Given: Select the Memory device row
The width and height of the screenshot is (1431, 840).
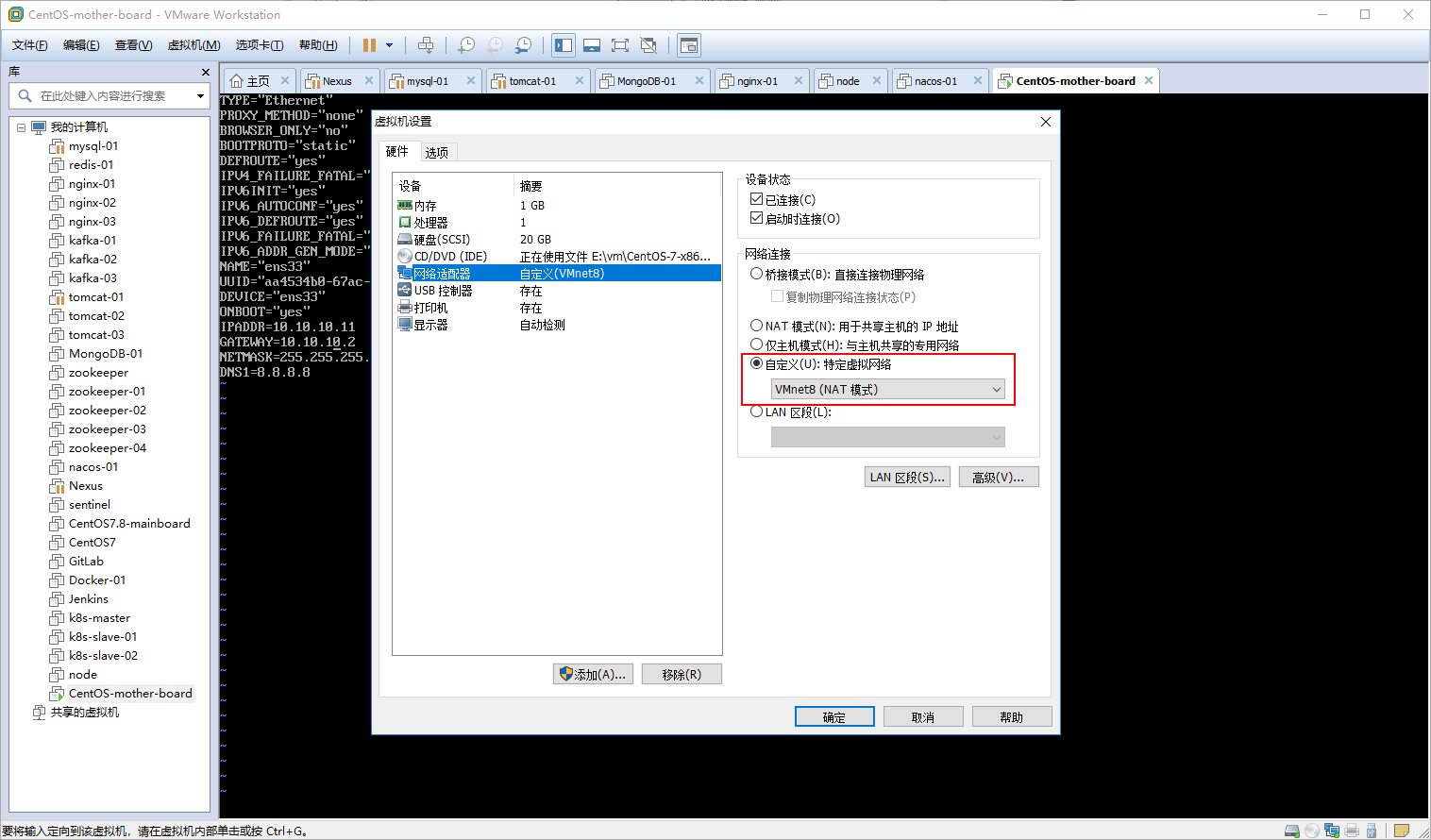Looking at the screenshot, I should [557, 205].
